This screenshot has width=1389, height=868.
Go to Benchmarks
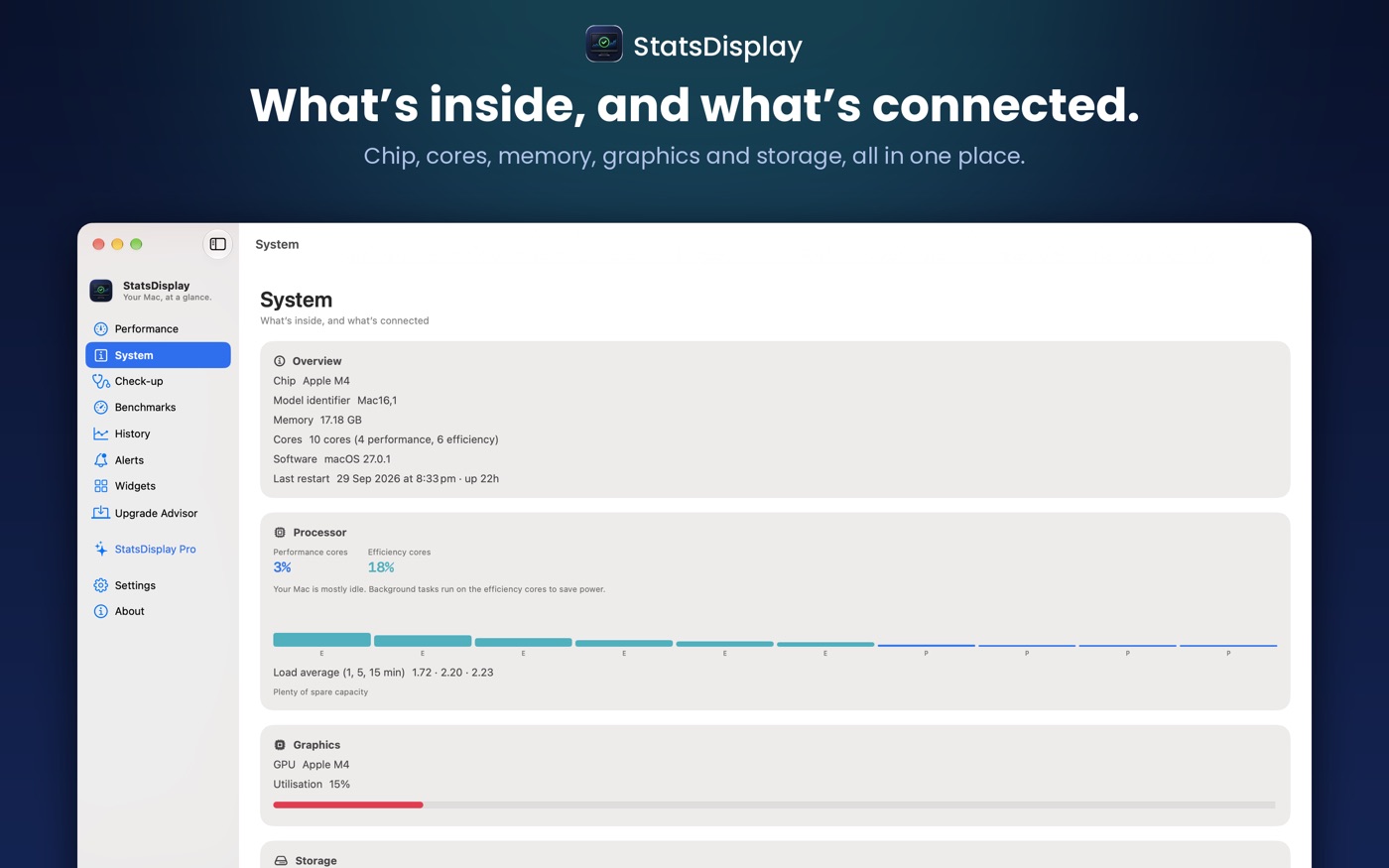coord(158,407)
